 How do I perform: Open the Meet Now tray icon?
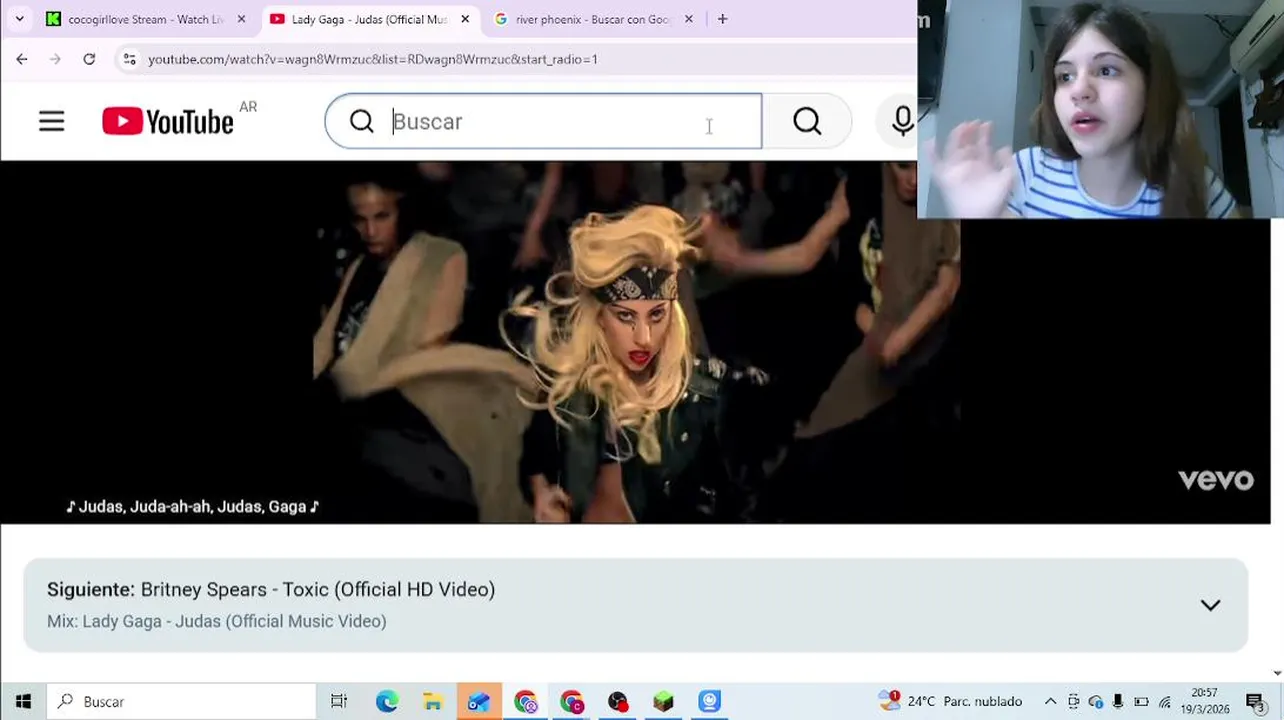[1073, 701]
